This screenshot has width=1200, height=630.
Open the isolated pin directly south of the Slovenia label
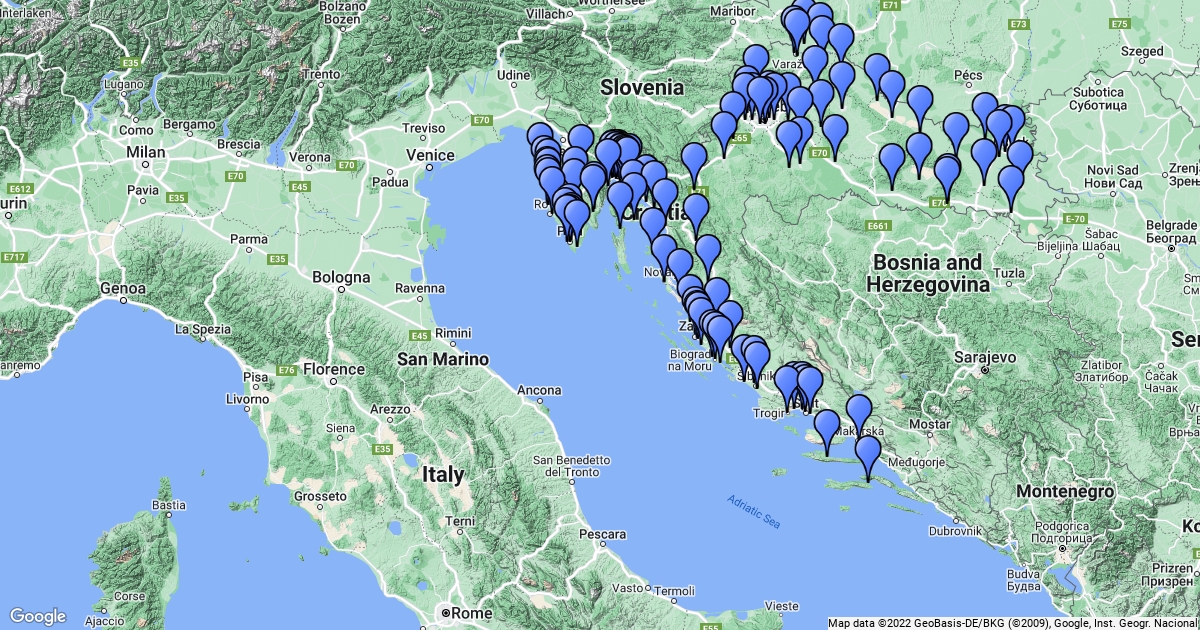pyautogui.click(x=693, y=162)
